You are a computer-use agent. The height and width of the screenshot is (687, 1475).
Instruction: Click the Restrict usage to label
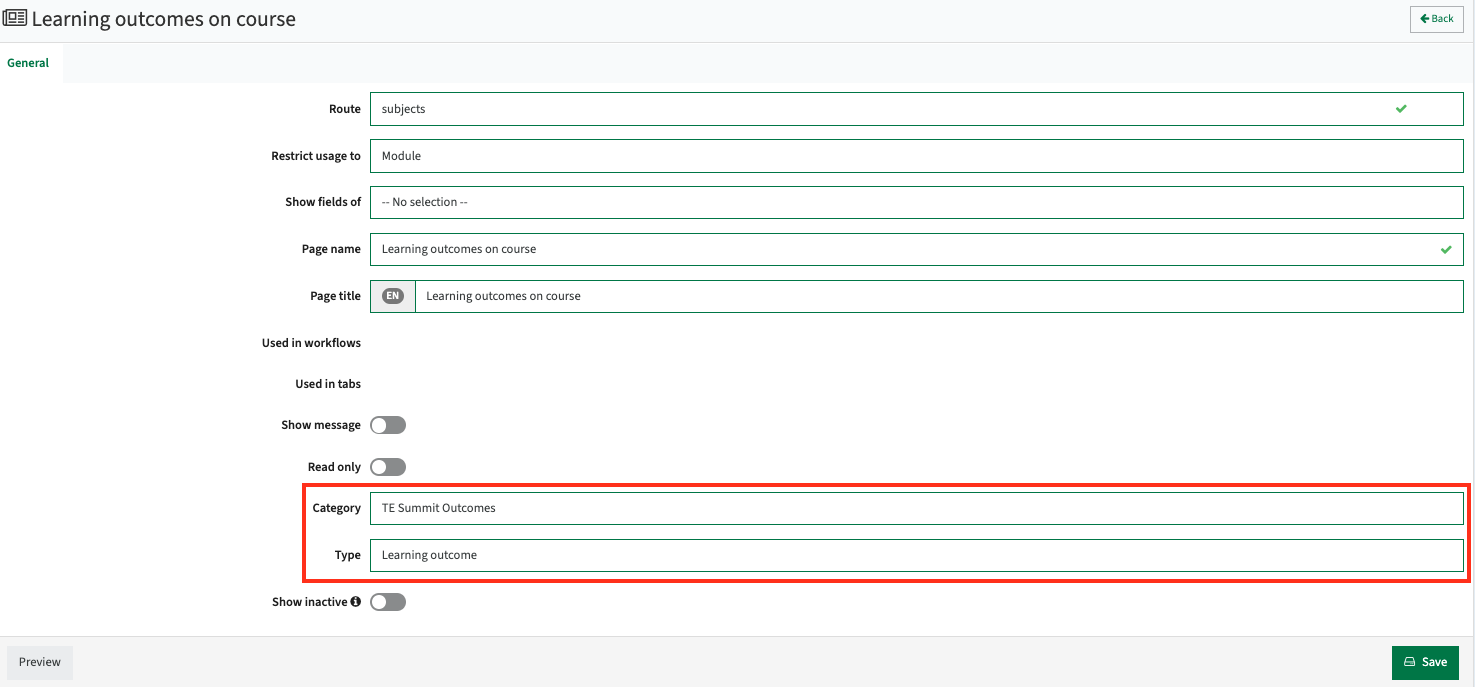[x=316, y=156]
